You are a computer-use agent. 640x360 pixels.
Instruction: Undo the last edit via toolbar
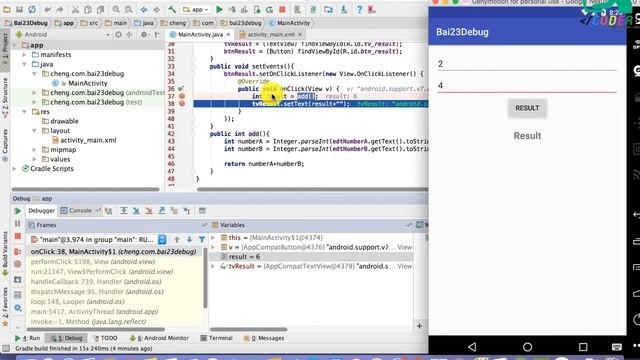click(48, 9)
